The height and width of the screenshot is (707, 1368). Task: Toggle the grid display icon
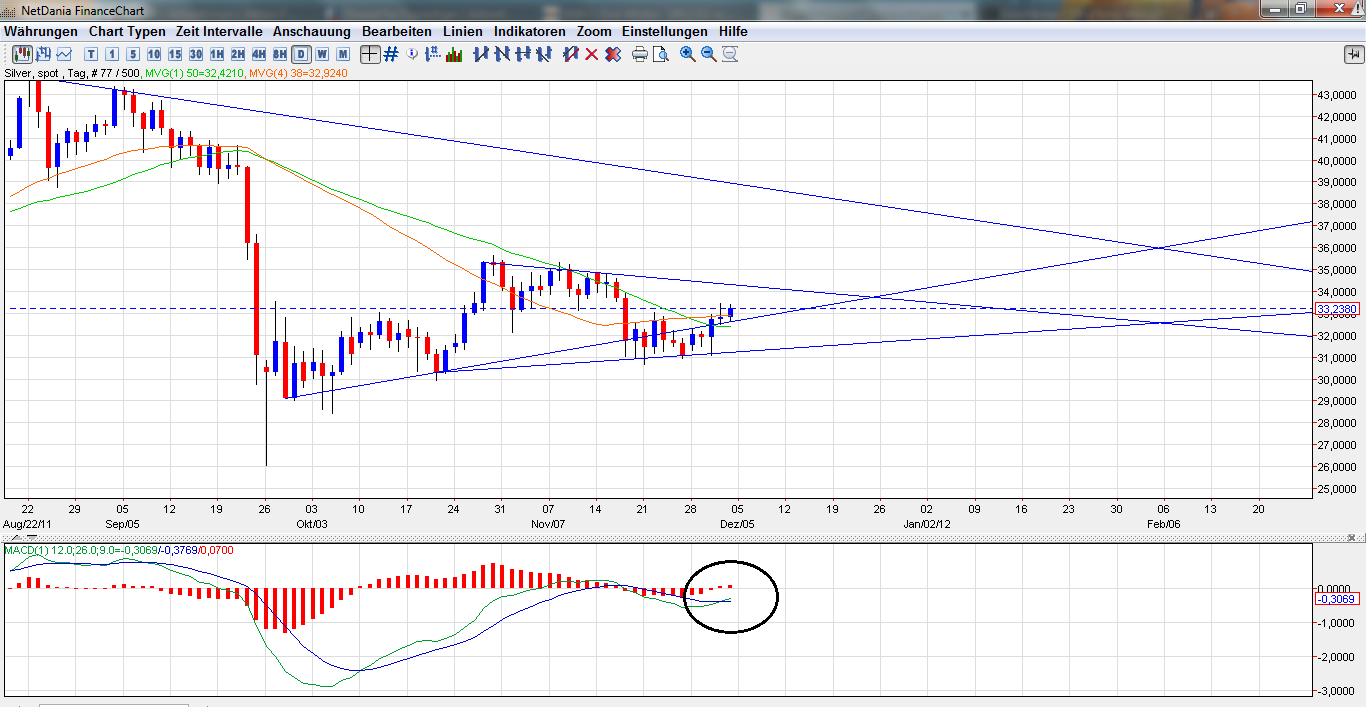(390, 55)
